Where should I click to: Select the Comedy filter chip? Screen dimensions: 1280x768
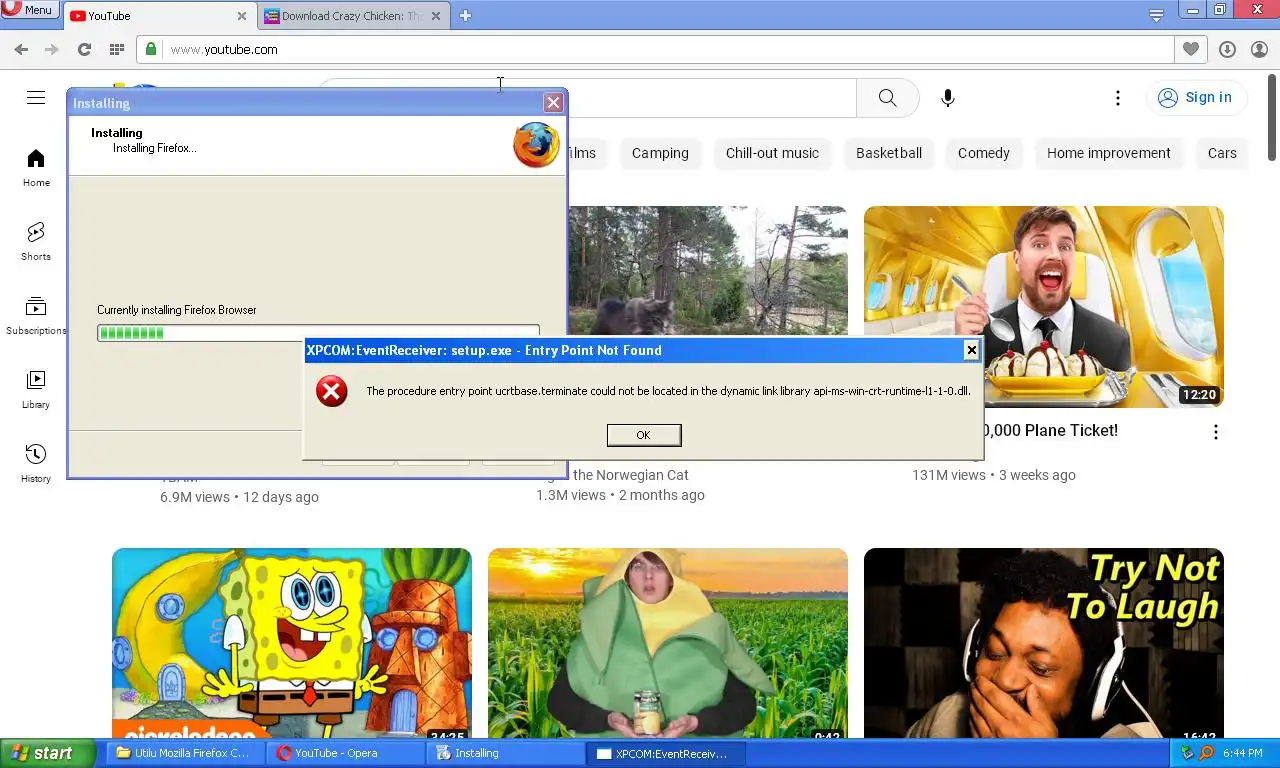pyautogui.click(x=984, y=153)
